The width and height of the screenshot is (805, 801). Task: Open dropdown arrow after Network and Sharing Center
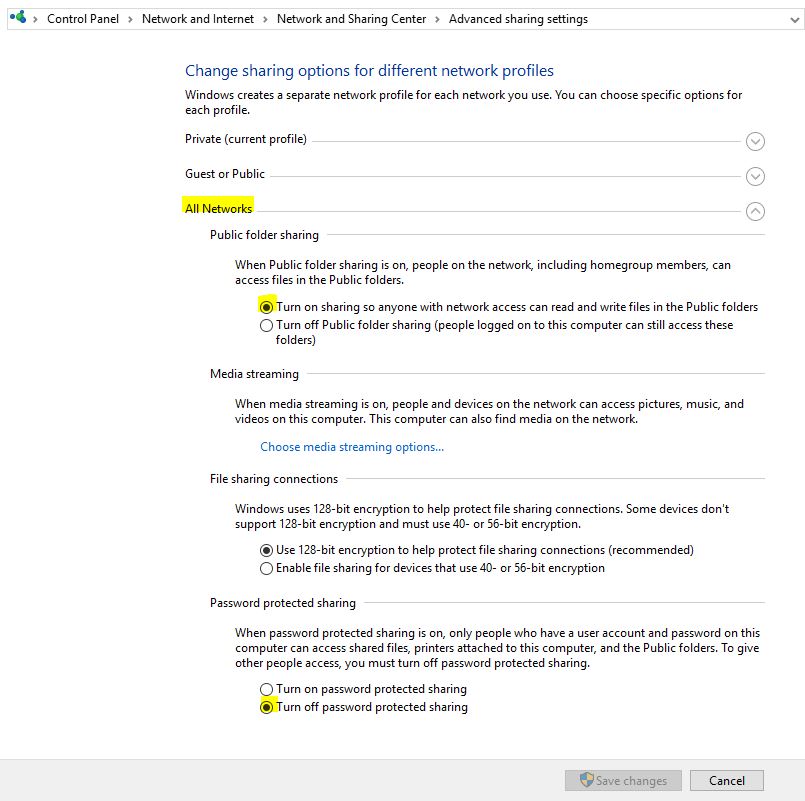pyautogui.click(x=437, y=20)
